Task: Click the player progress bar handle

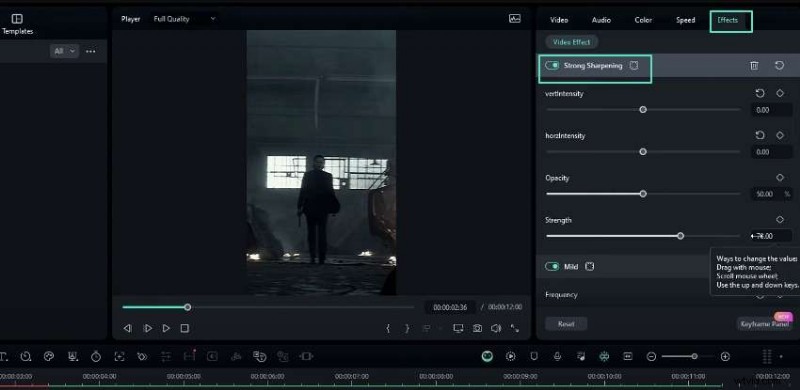Action: point(188,307)
